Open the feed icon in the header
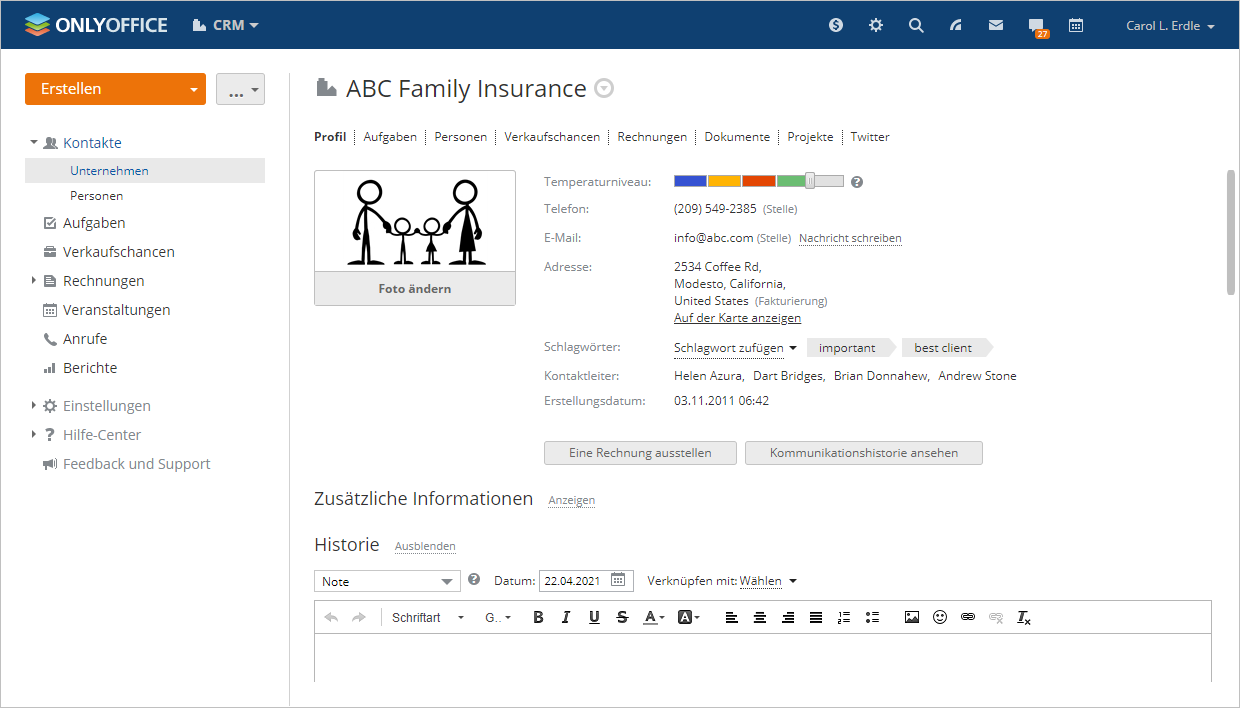 tap(956, 26)
